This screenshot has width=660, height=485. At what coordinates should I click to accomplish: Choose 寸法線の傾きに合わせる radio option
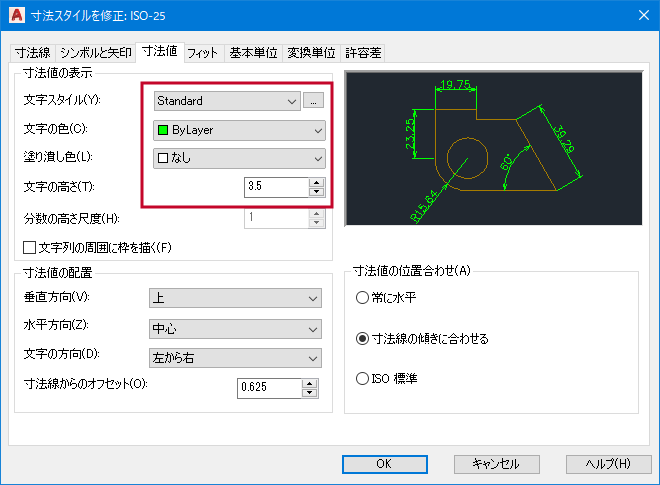pos(362,338)
